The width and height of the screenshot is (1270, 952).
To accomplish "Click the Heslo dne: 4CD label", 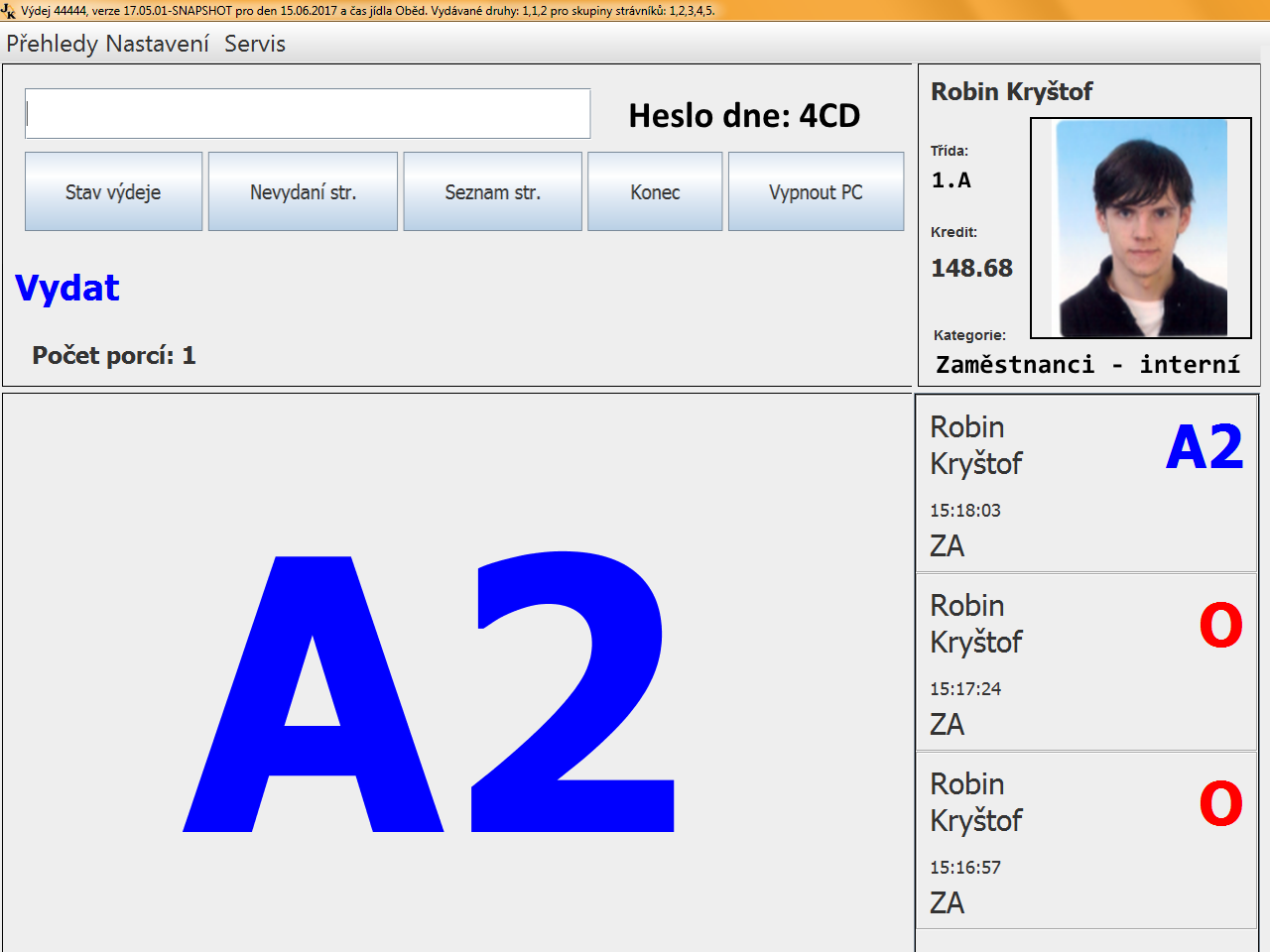I will pyautogui.click(x=744, y=116).
